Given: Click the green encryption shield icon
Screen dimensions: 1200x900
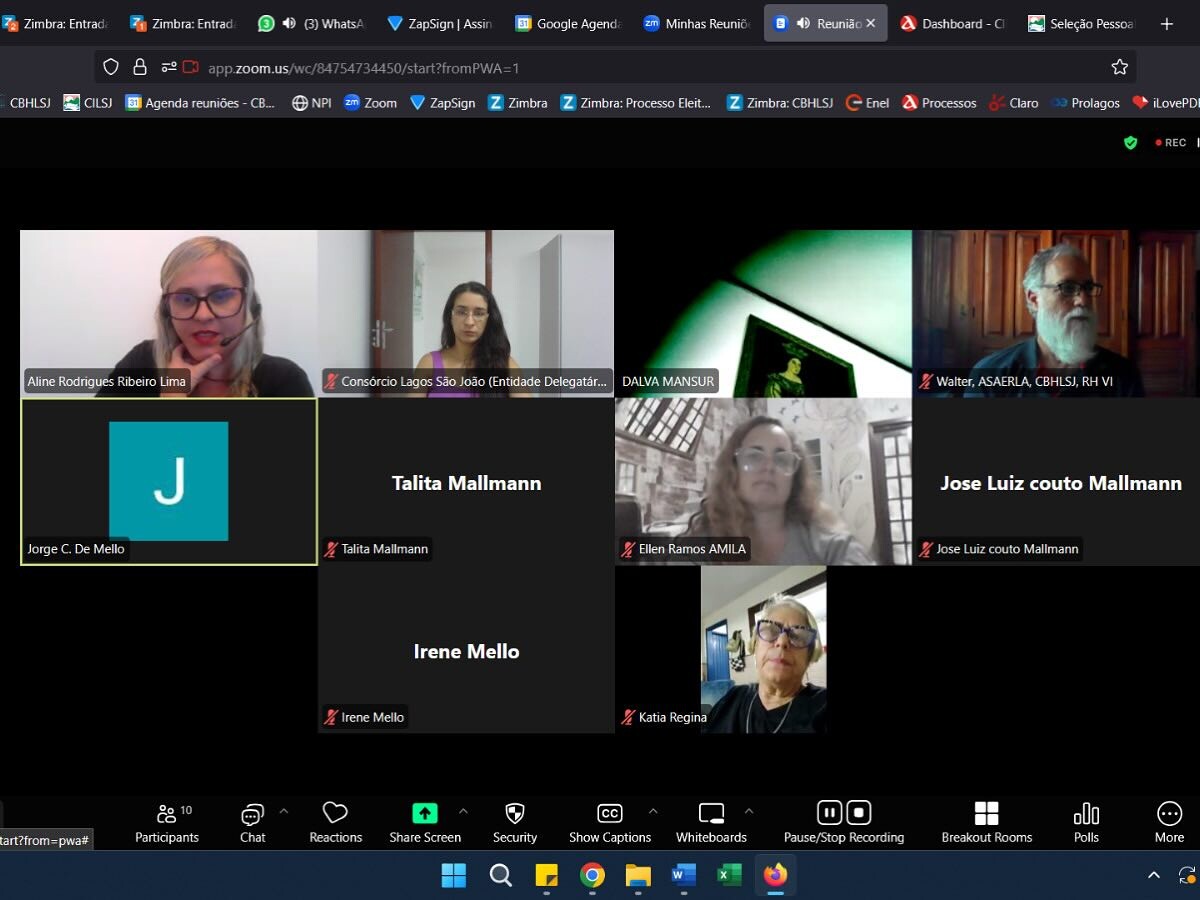Looking at the screenshot, I should tap(1131, 143).
